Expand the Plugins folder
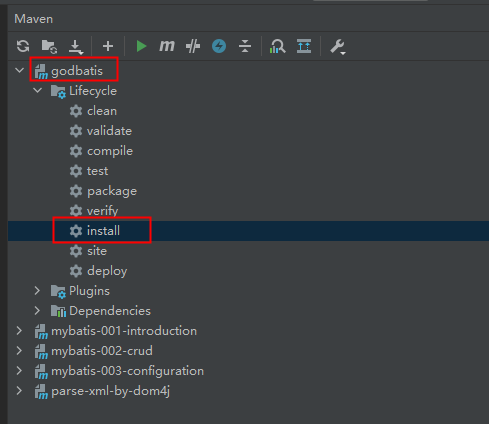This screenshot has width=489, height=424. pyautogui.click(x=37, y=291)
